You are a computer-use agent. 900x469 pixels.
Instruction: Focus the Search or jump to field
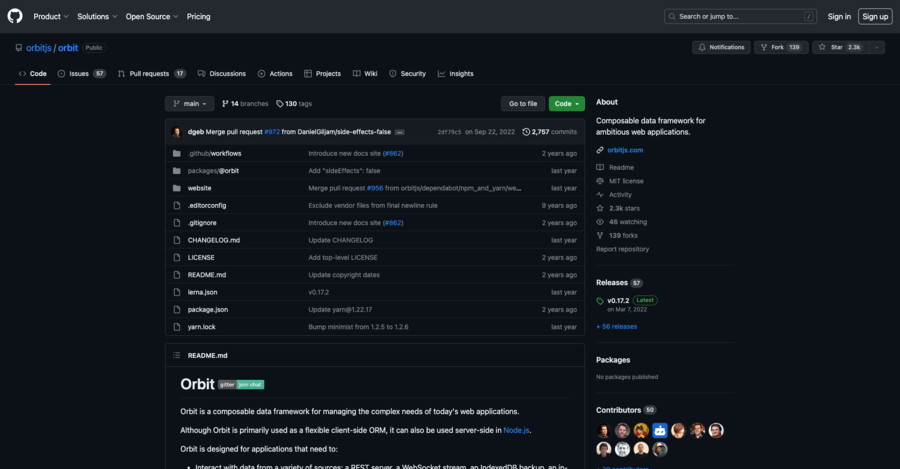[740, 17]
